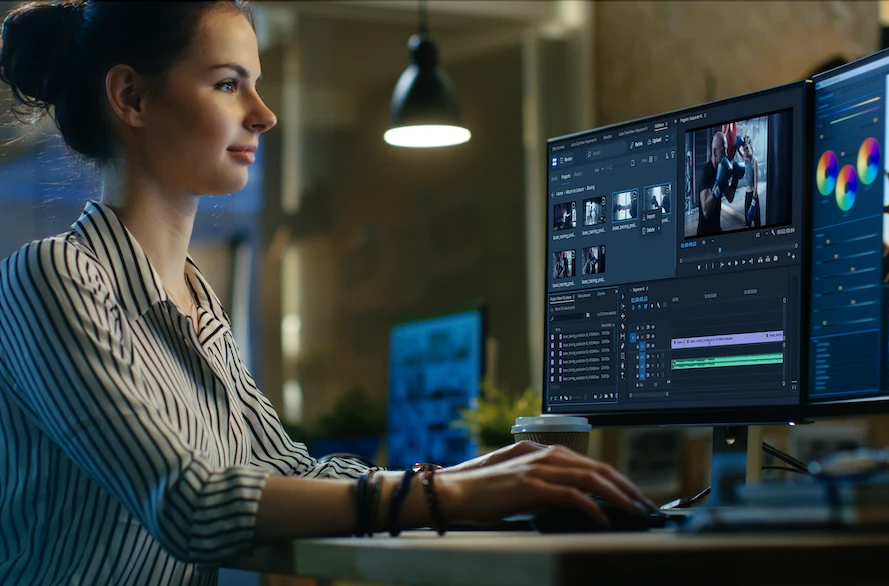Select the Type tool in timeline toolbar
889x586 pixels.
(622, 376)
